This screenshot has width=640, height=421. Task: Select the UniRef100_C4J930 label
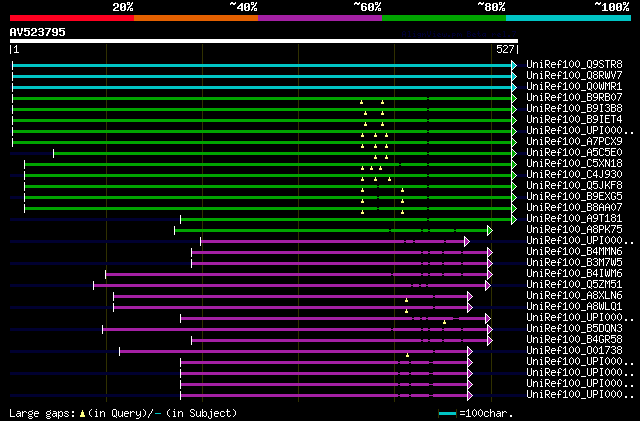pos(574,175)
